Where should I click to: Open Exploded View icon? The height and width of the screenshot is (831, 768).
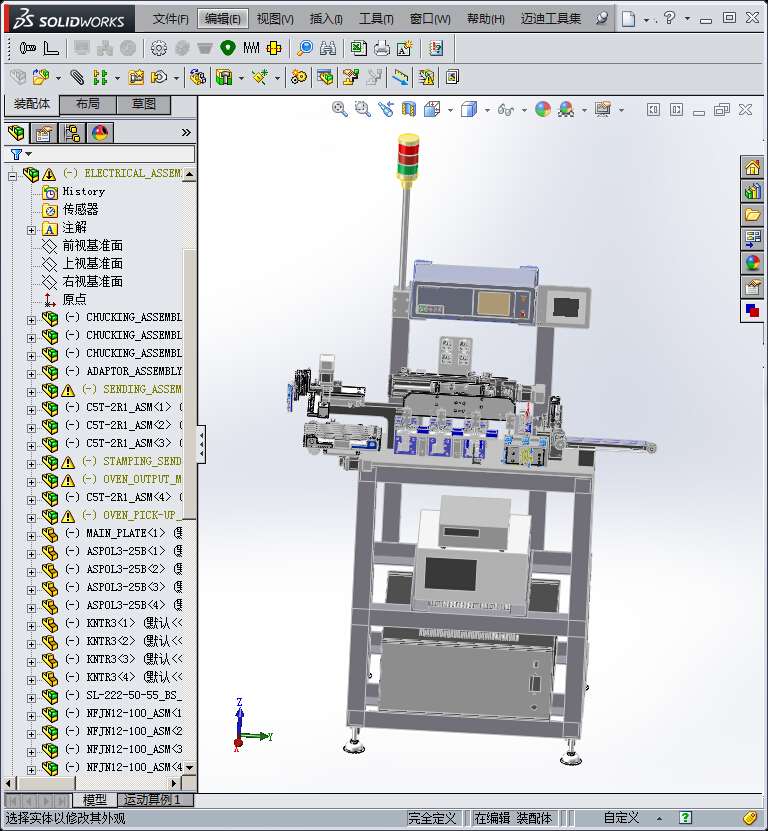pyautogui.click(x=350, y=77)
